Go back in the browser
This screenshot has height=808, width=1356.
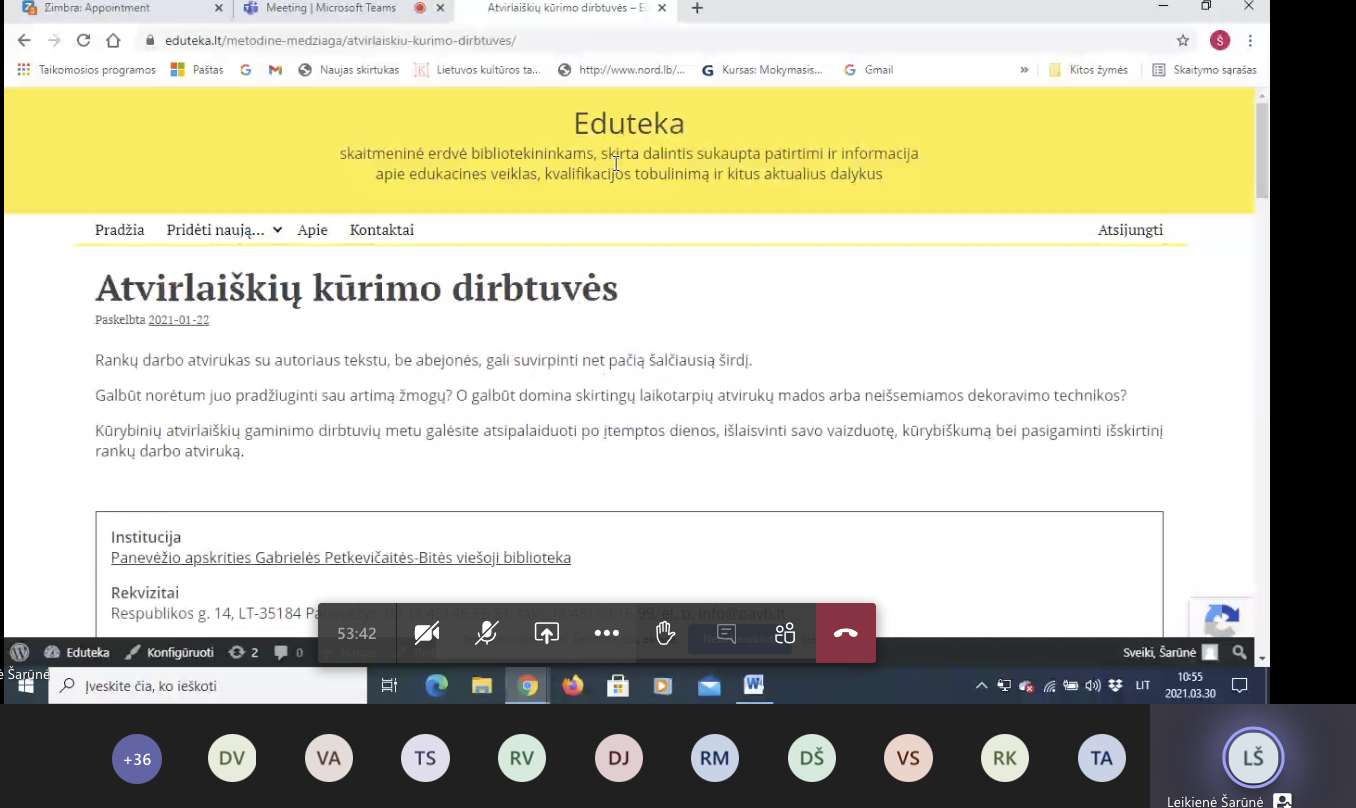(24, 41)
